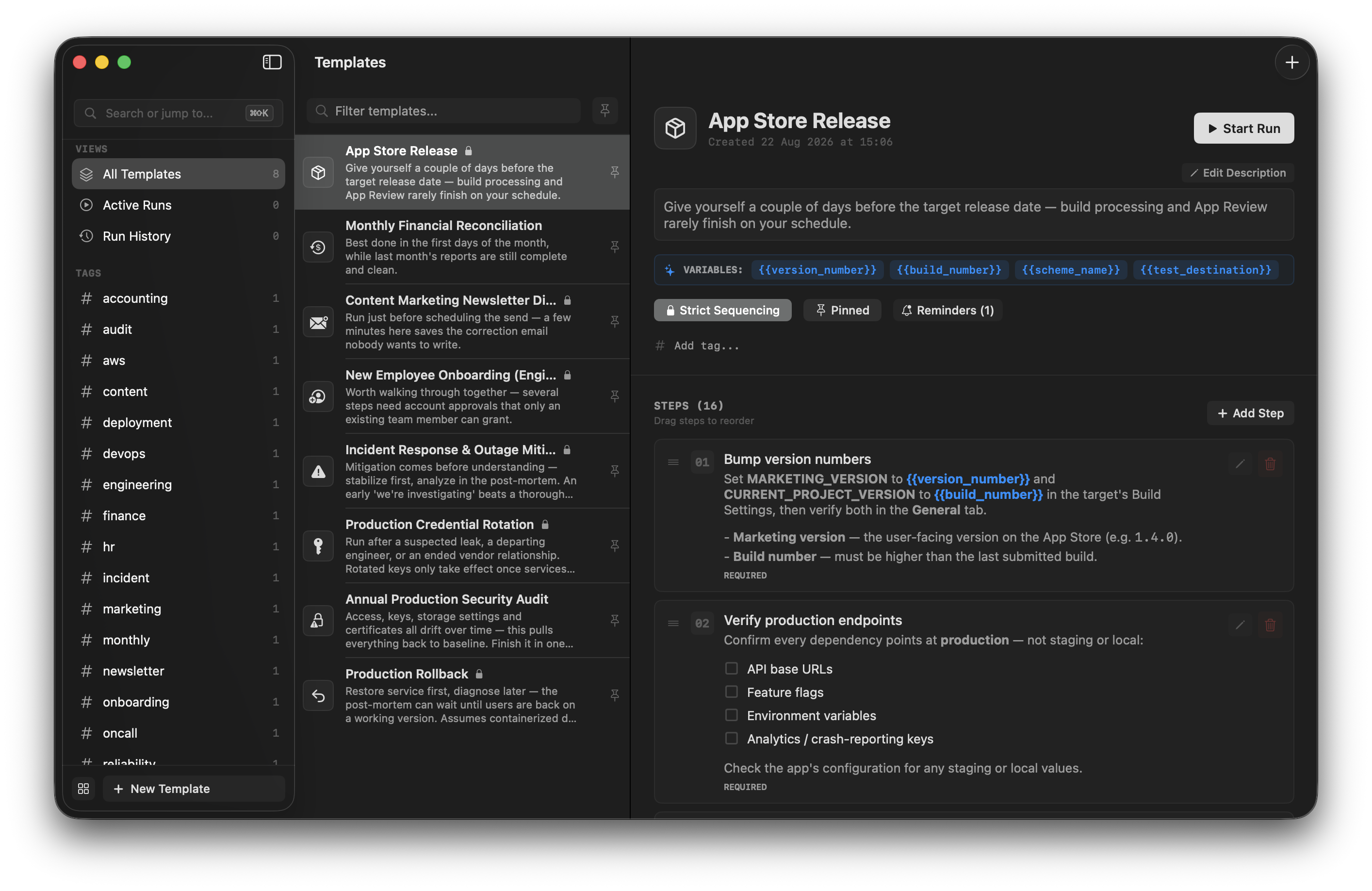The image size is (1372, 891).
Task: Toggle the Pinned option
Action: pyautogui.click(x=842, y=310)
